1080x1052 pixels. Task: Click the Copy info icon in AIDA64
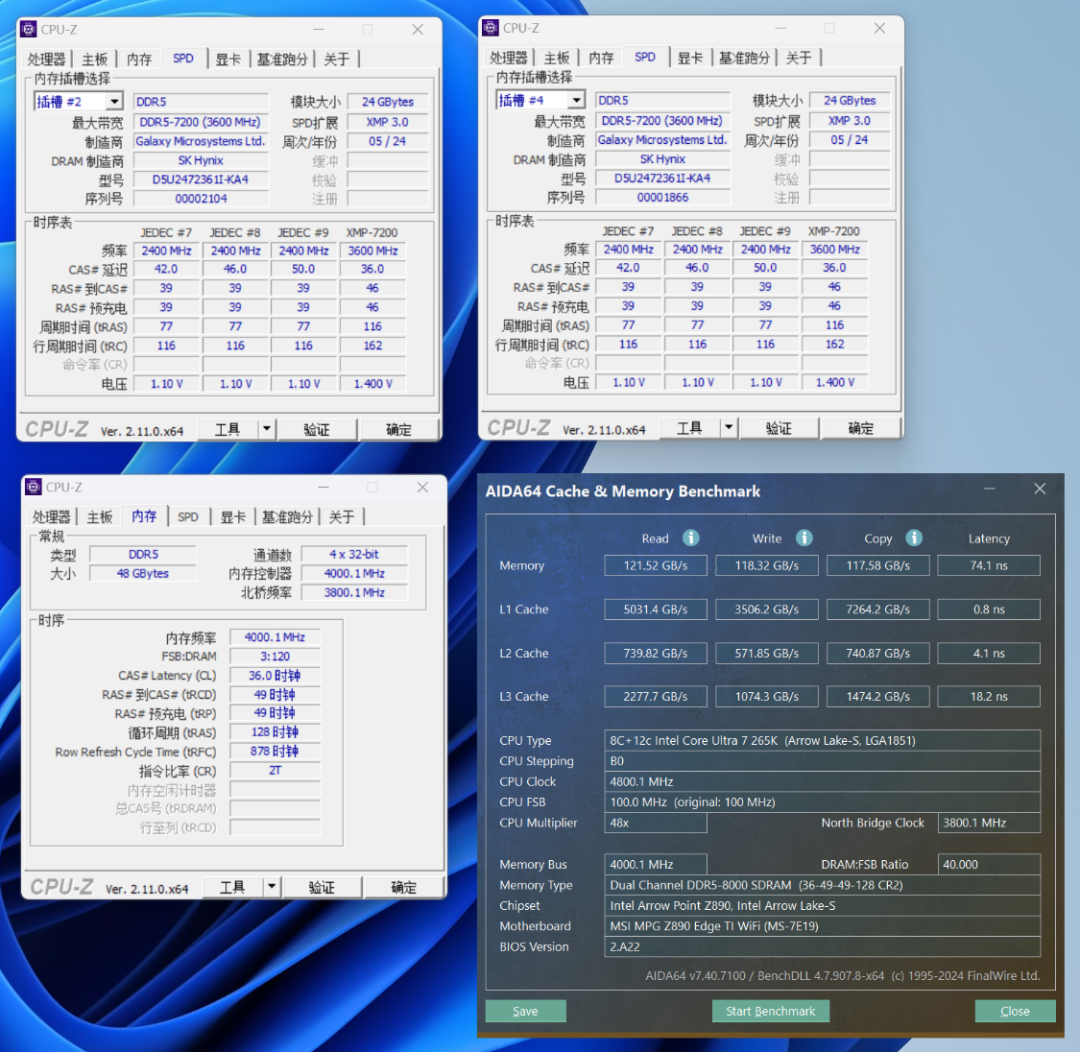[914, 538]
